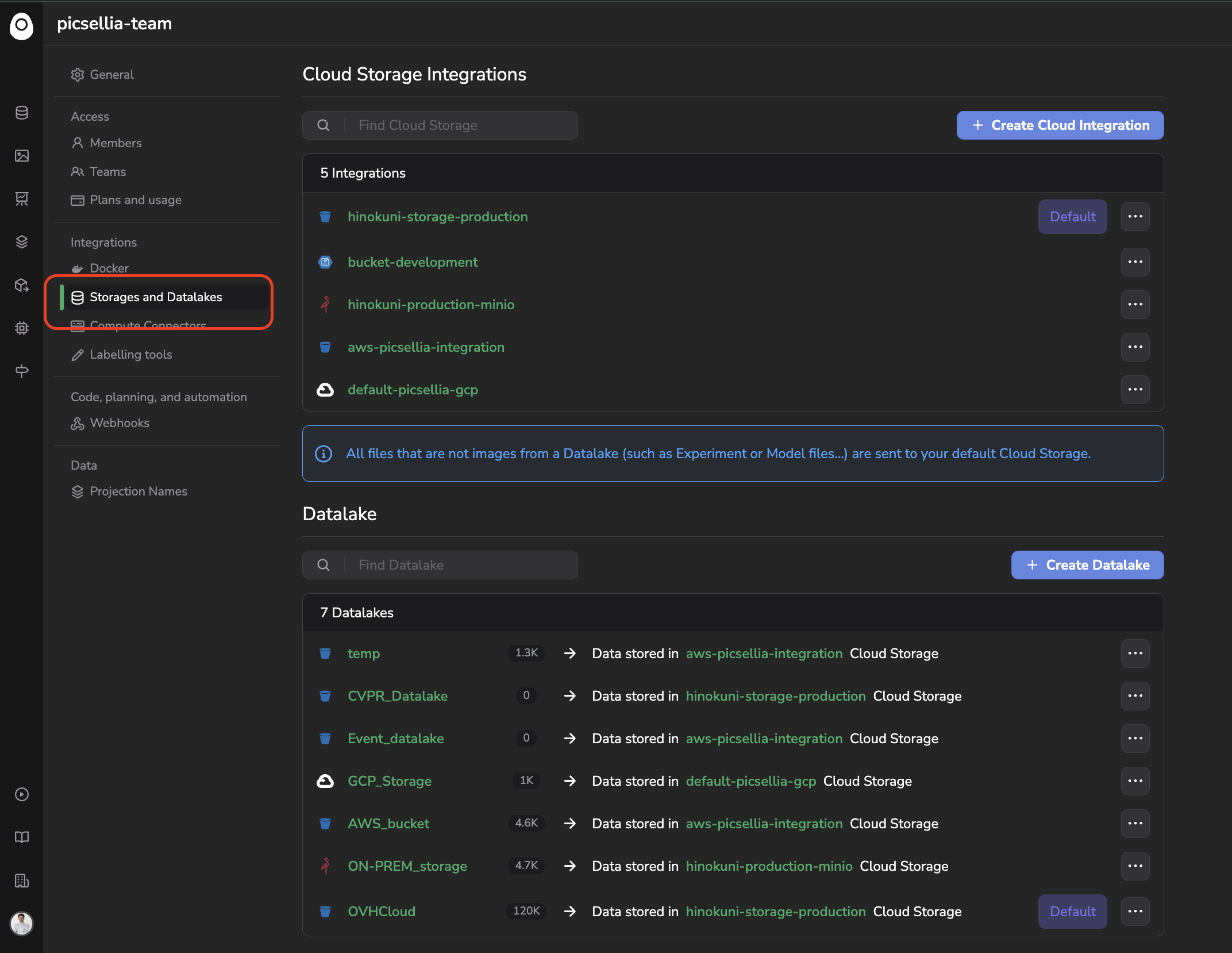Click the picsellia-team organization title

pyautogui.click(x=114, y=24)
